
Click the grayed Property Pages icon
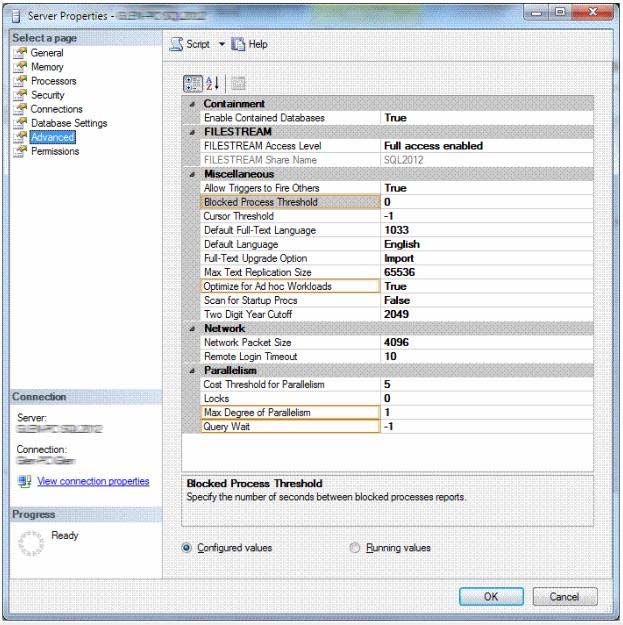[x=238, y=84]
